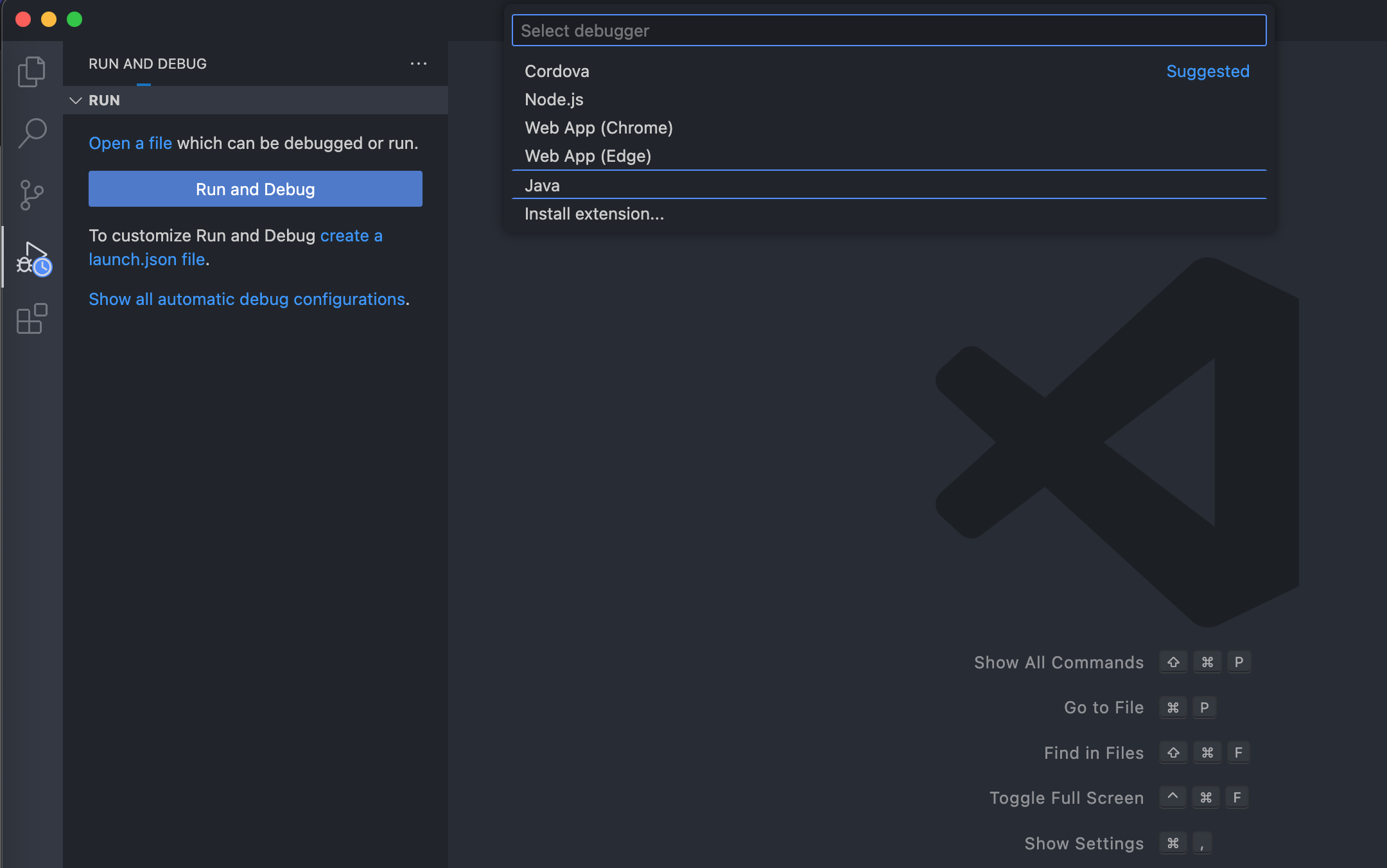Choose Node.js debugger option
This screenshot has height=868, width=1387.
(889, 100)
